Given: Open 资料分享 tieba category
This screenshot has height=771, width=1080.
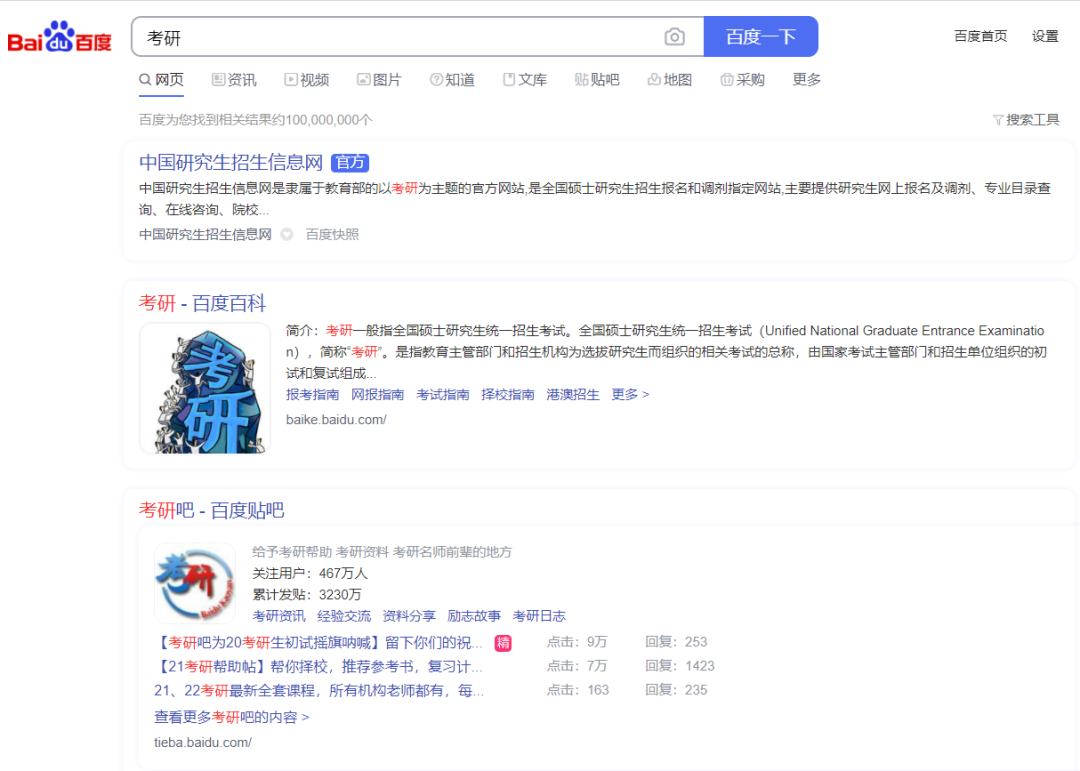Looking at the screenshot, I should (x=408, y=616).
